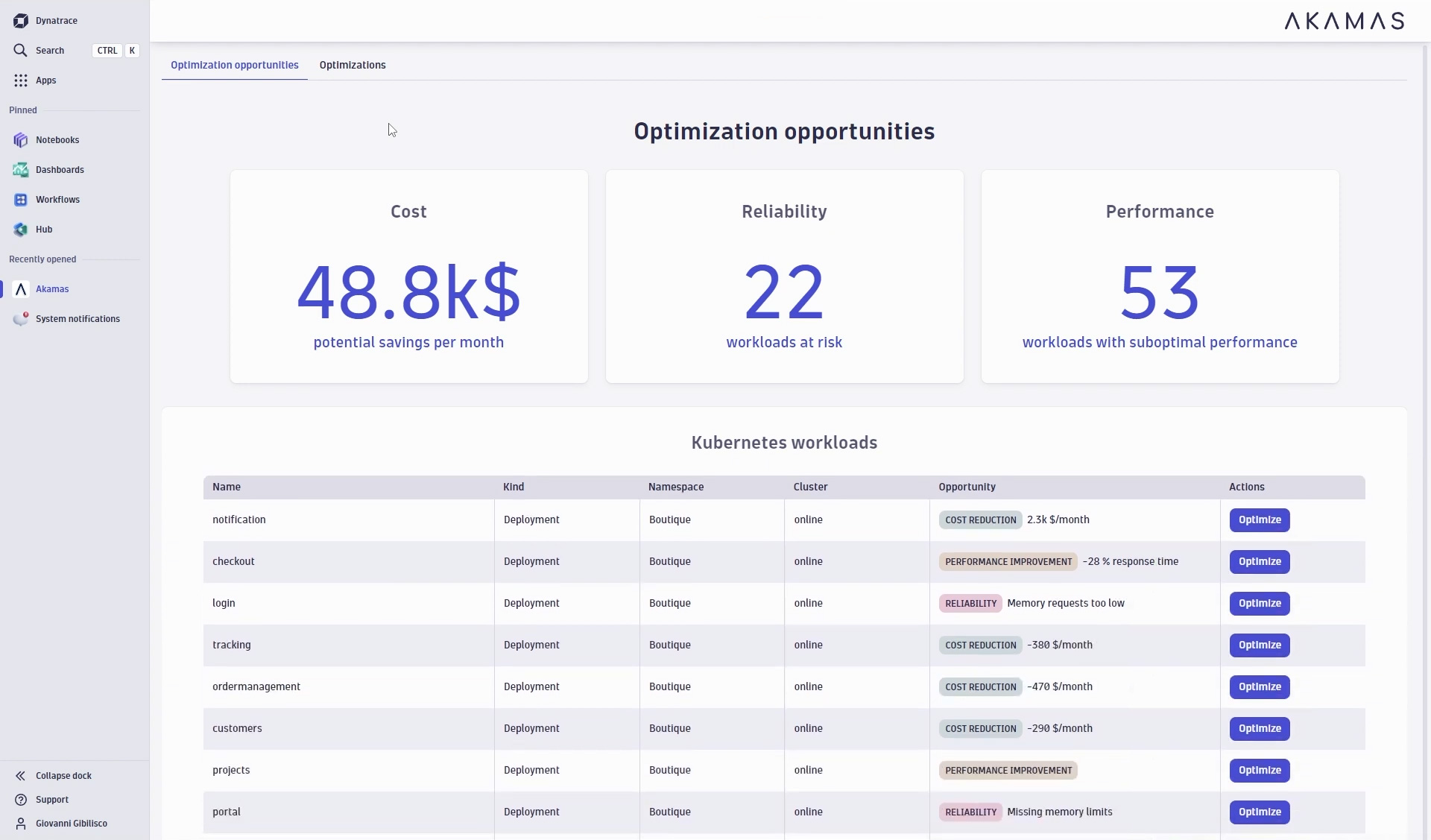Open the Support help option
The width and height of the screenshot is (1431, 840).
tap(51, 799)
